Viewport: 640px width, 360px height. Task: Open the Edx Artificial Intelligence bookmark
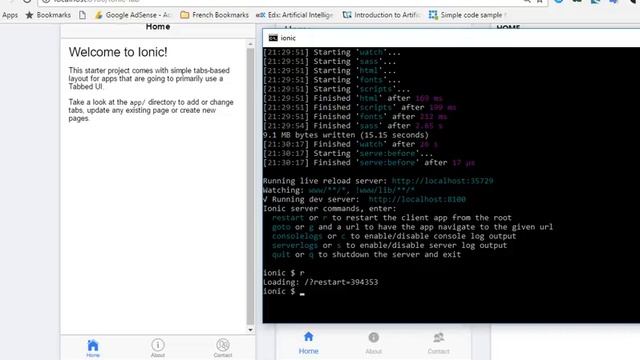(x=294, y=15)
